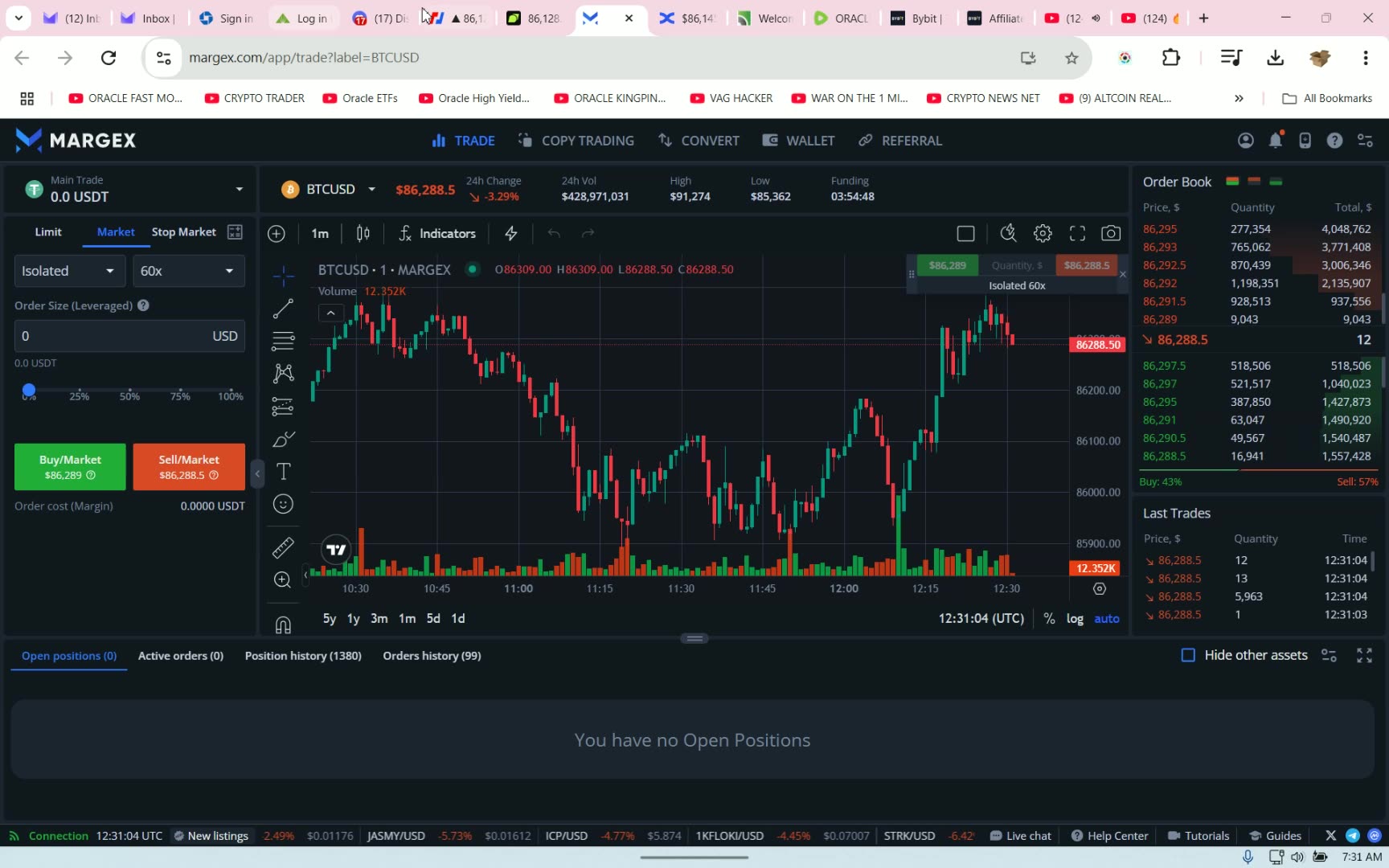Redo the last chart action
This screenshot has height=868, width=1389.
[x=588, y=234]
